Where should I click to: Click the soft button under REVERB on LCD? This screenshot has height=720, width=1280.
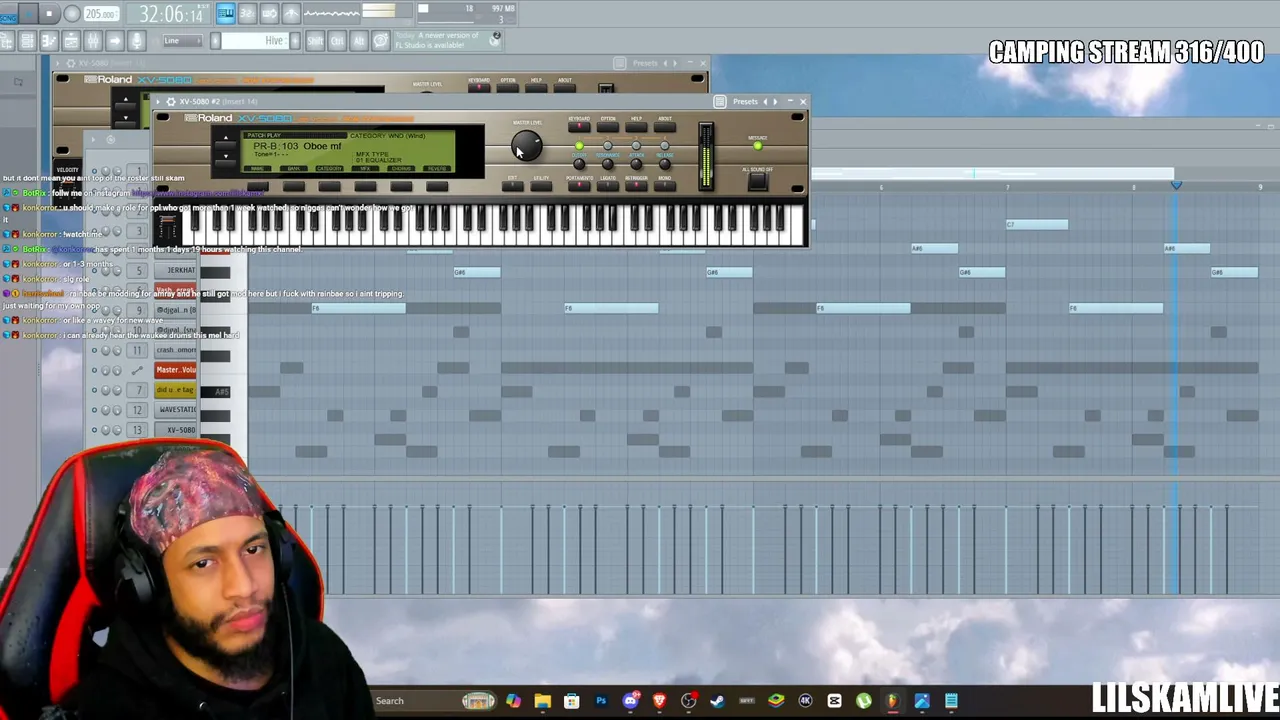[437, 186]
